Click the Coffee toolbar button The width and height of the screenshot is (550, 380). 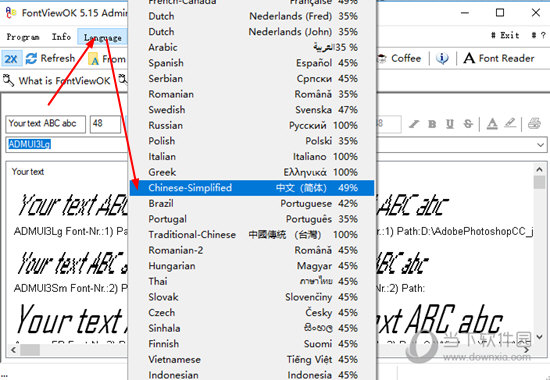pos(400,58)
